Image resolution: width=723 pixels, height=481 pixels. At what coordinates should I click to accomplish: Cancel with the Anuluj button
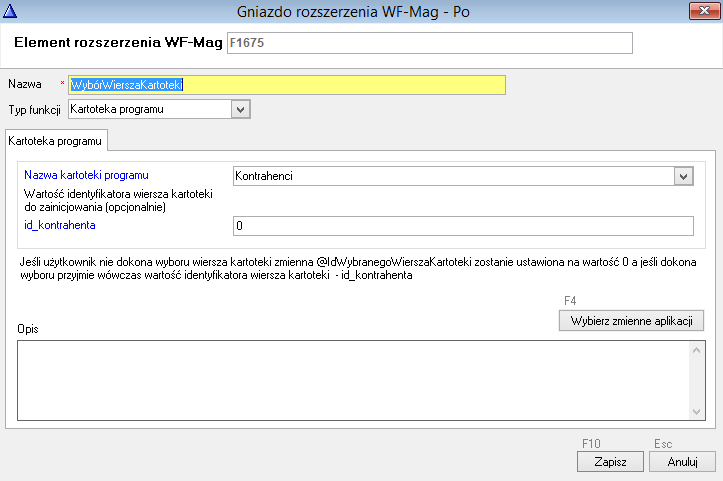tap(682, 462)
